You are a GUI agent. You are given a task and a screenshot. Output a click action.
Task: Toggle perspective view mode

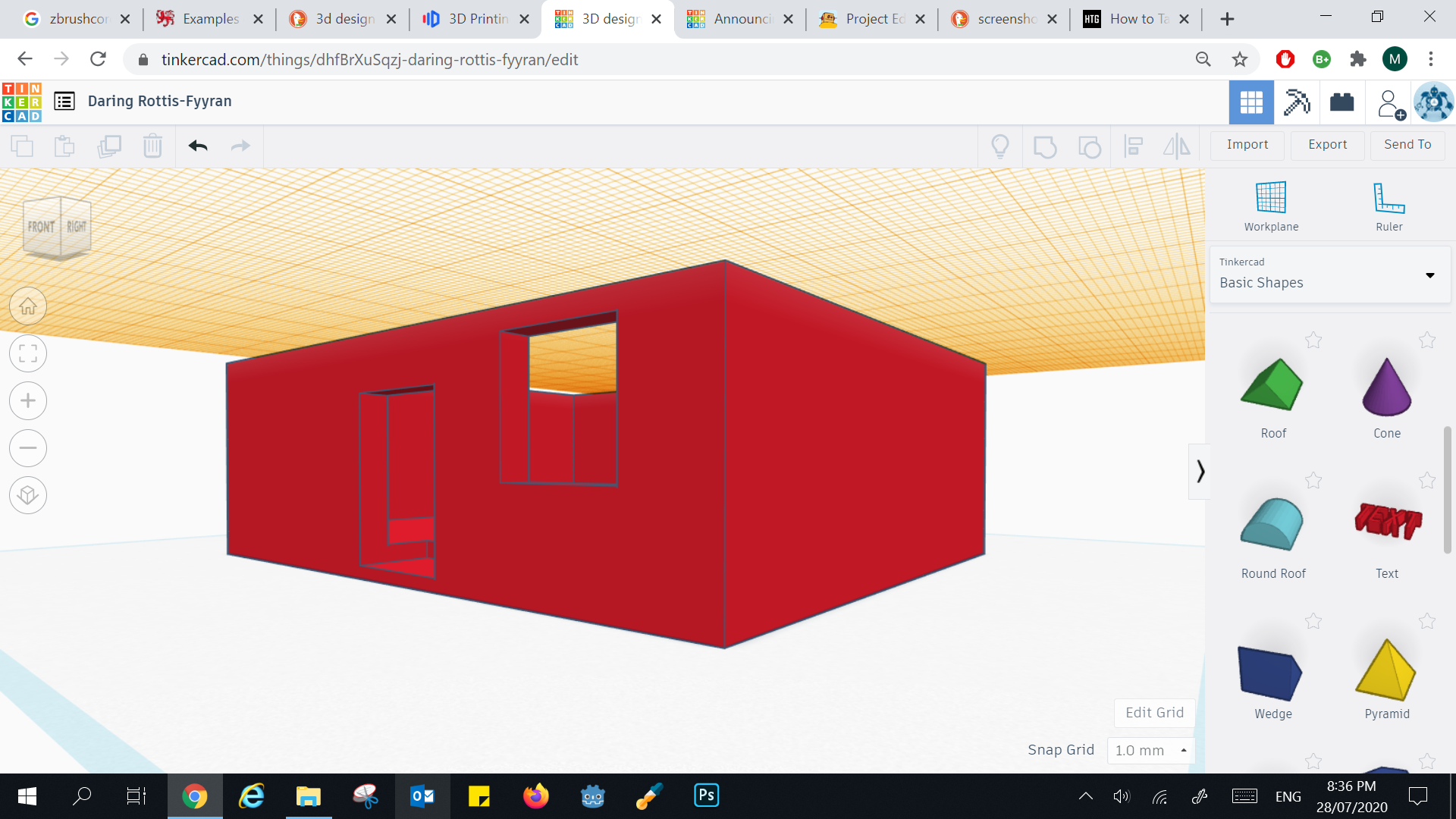(x=28, y=495)
